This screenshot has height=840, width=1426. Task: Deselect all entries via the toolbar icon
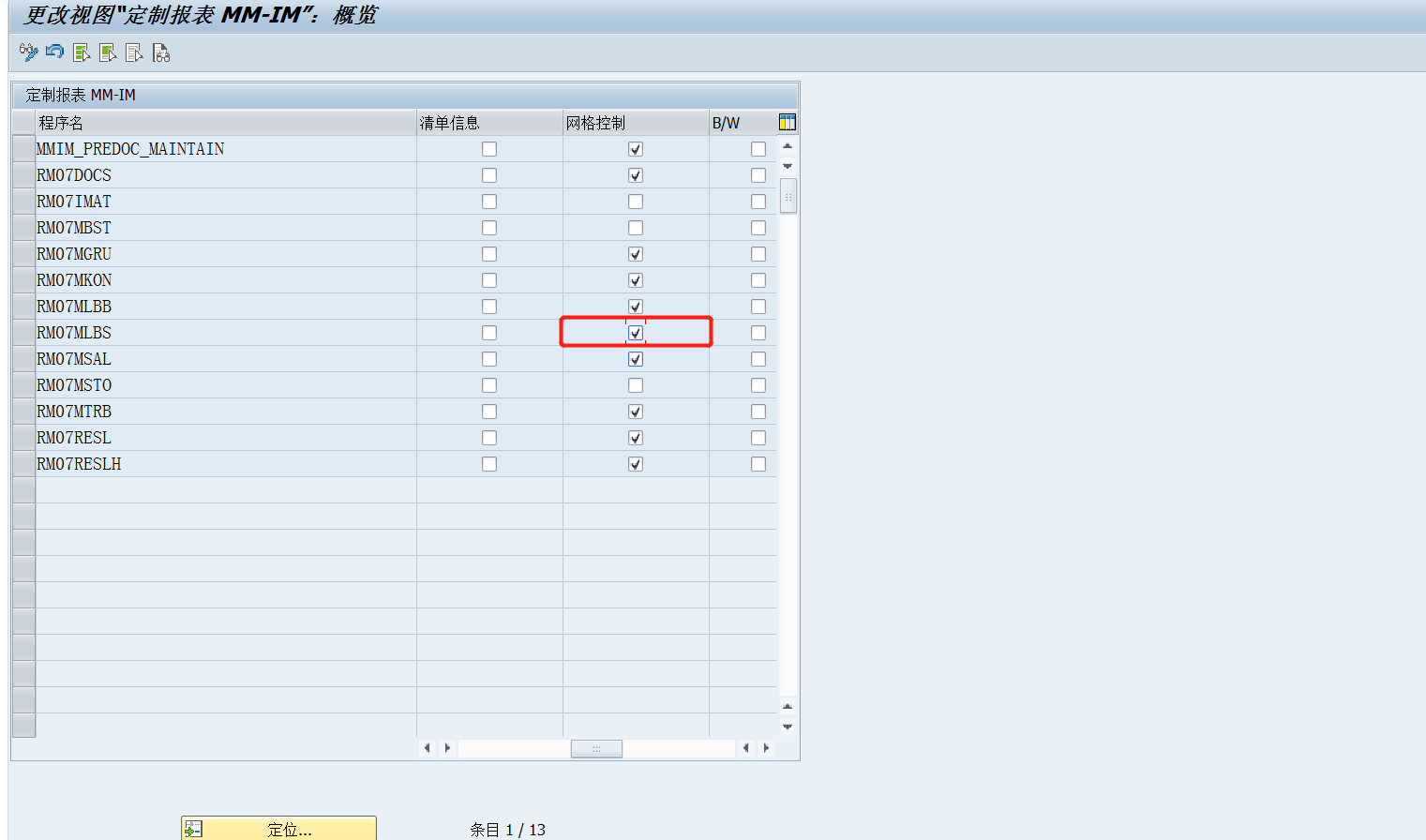coord(133,52)
